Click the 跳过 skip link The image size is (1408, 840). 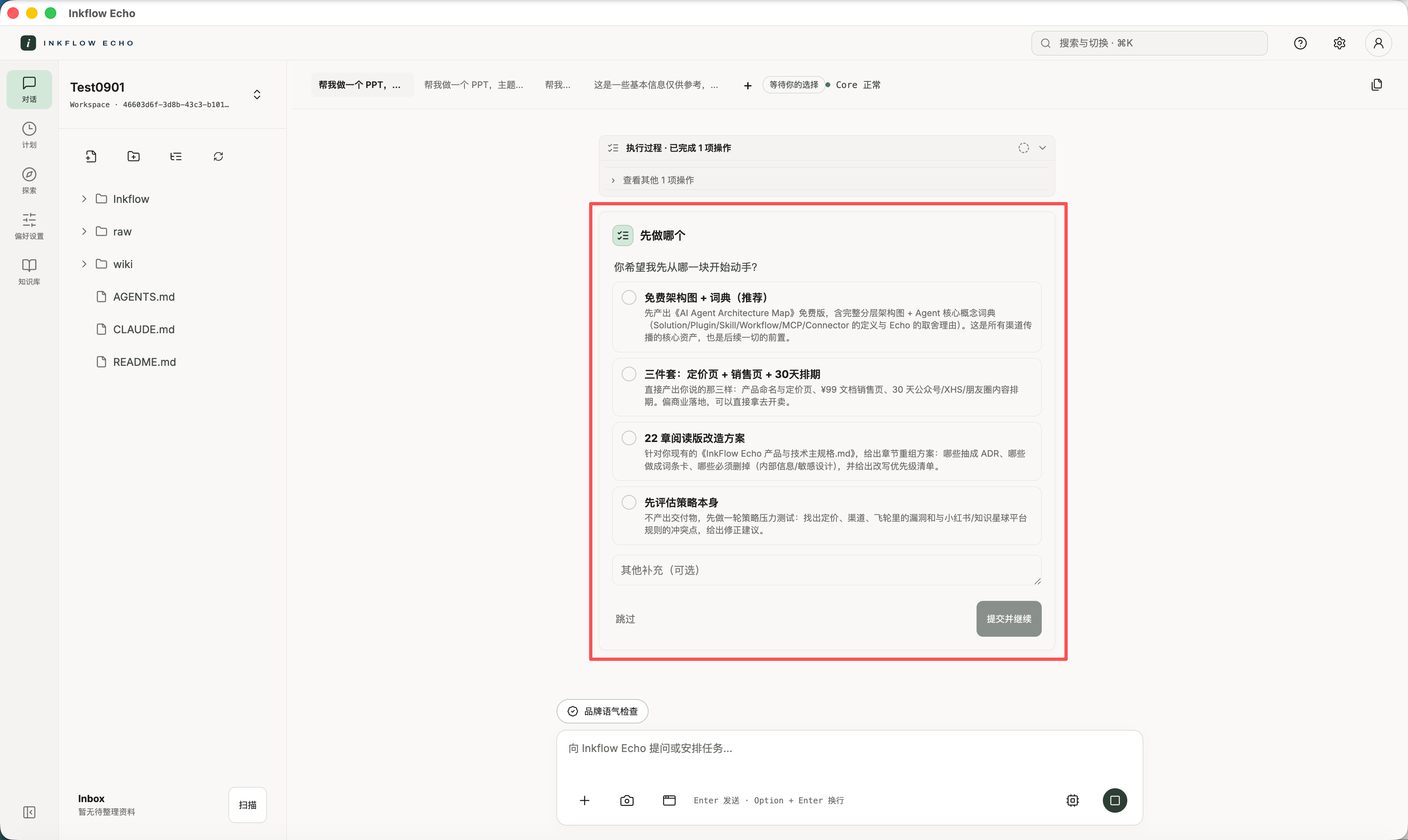(625, 619)
